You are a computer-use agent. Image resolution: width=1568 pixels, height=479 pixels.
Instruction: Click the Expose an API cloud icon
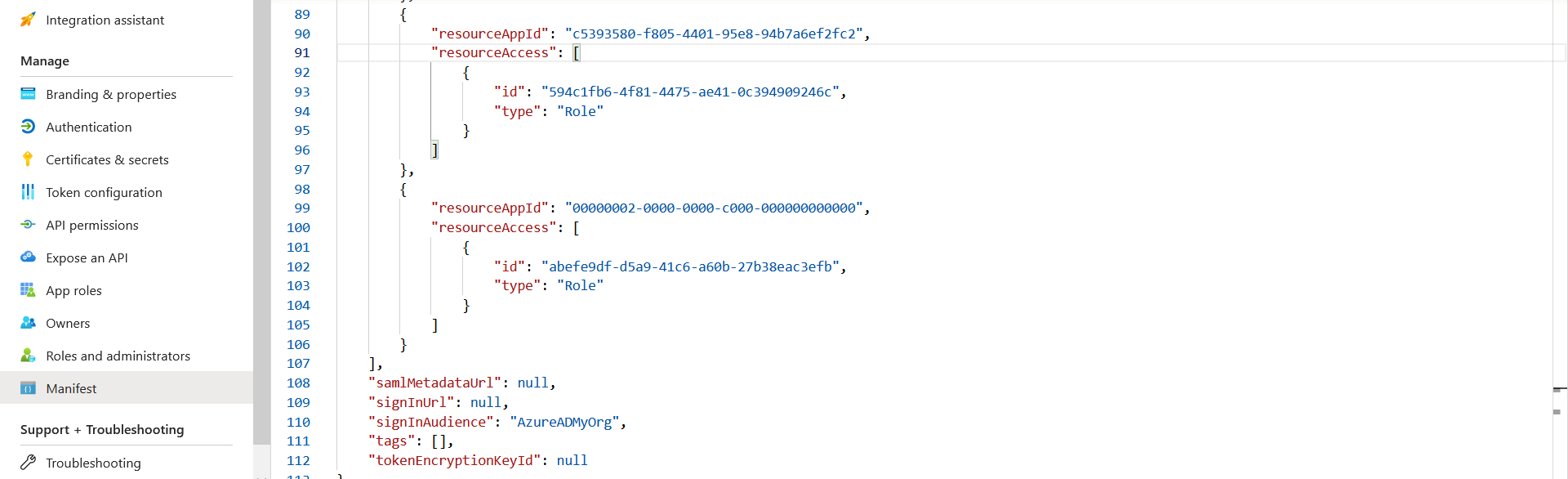tap(28, 257)
